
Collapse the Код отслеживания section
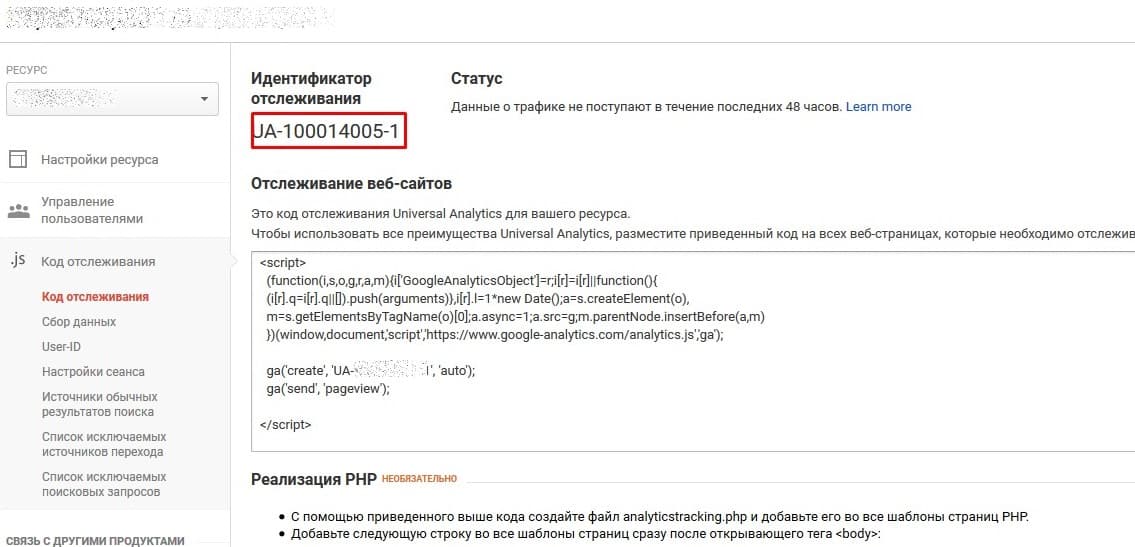point(98,261)
